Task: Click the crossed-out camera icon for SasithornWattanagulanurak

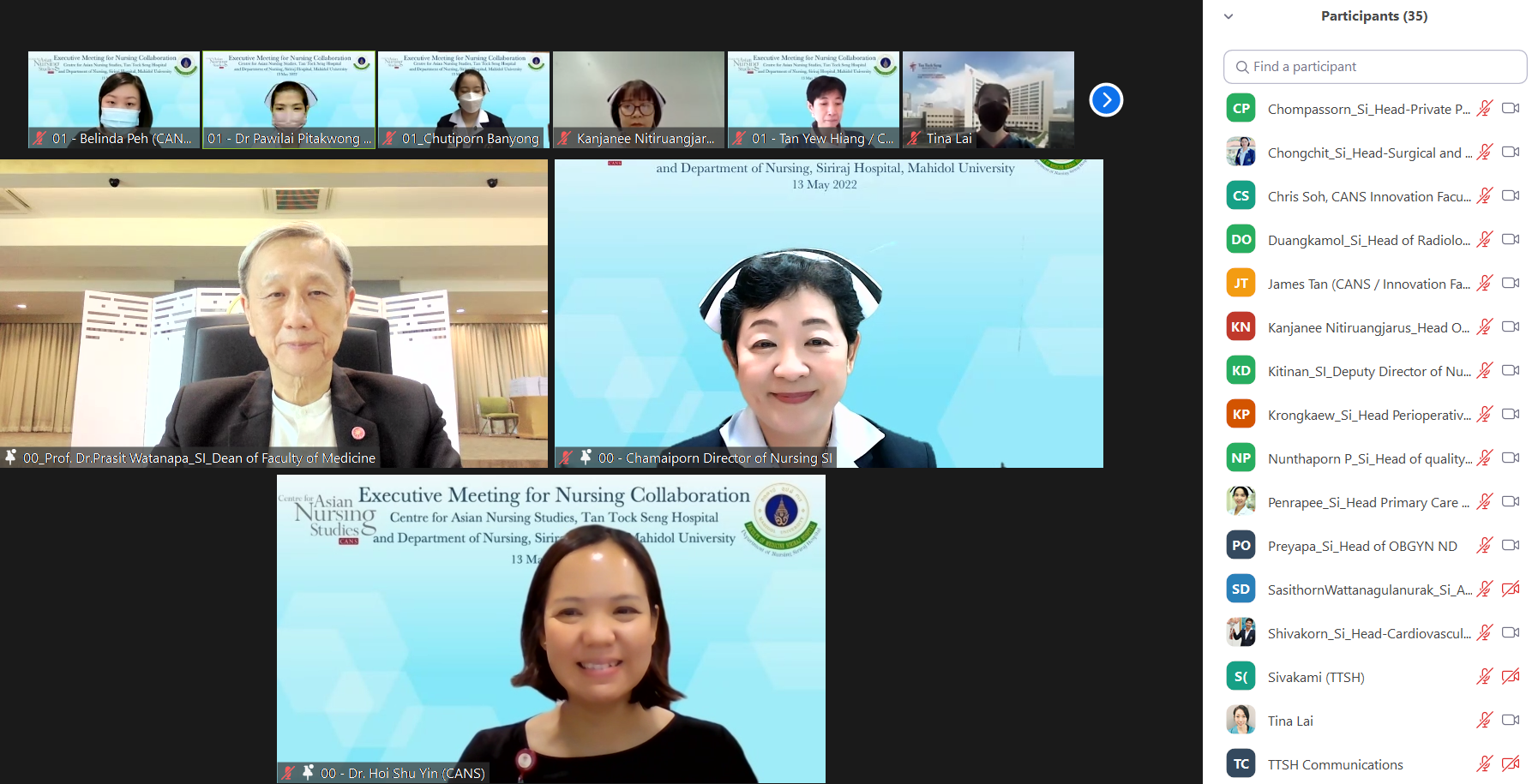Action: point(1511,589)
